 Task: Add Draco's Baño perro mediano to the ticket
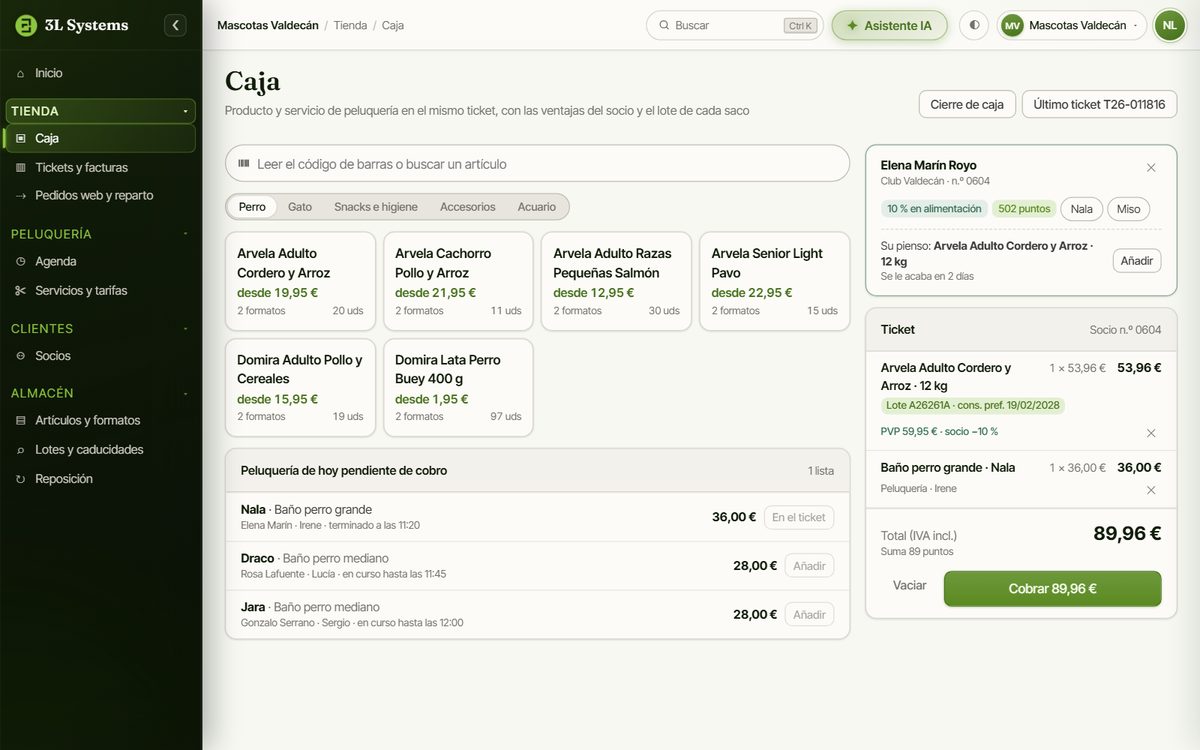(x=809, y=566)
